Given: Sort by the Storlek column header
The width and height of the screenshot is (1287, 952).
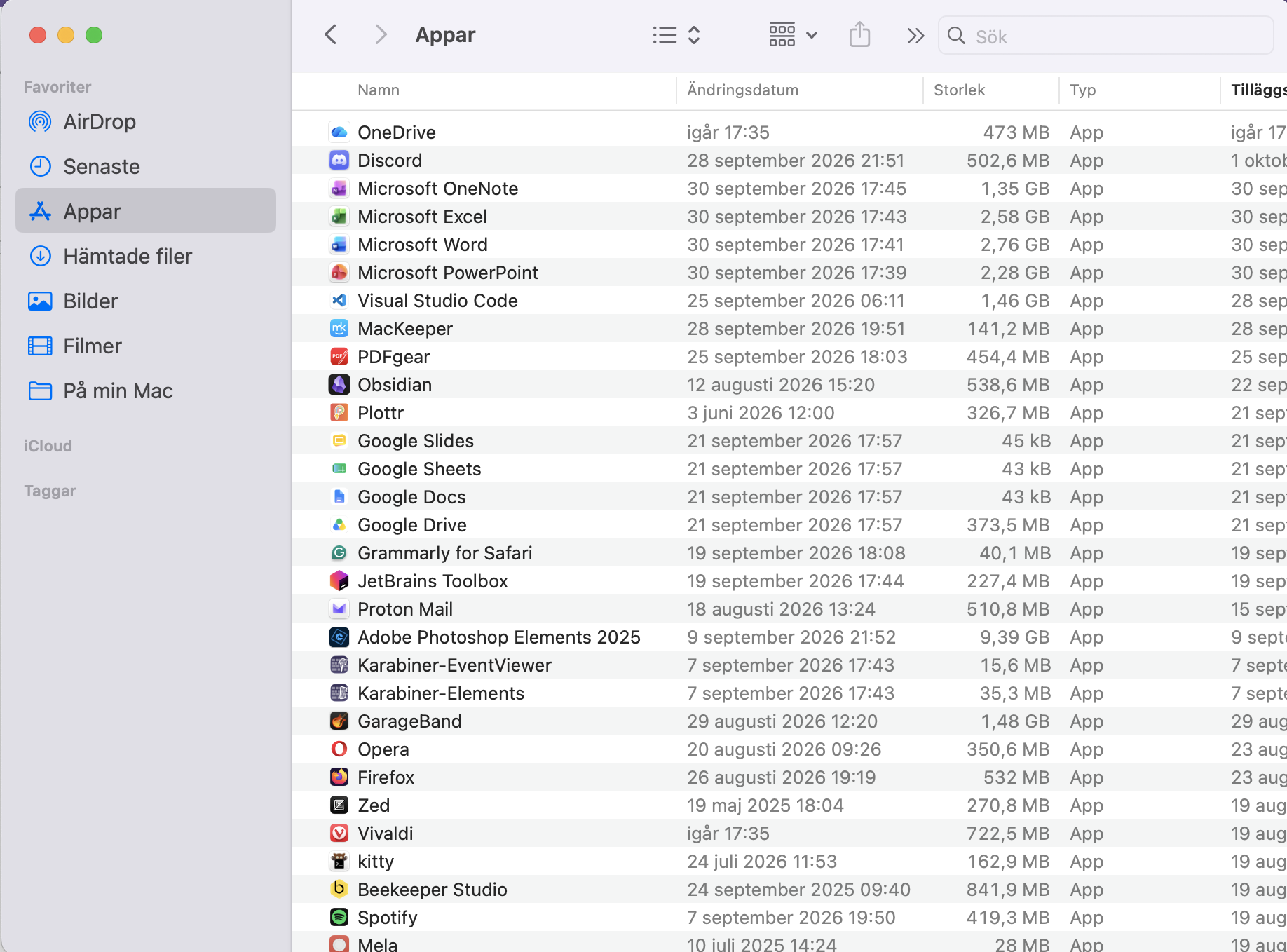Looking at the screenshot, I should tap(959, 90).
